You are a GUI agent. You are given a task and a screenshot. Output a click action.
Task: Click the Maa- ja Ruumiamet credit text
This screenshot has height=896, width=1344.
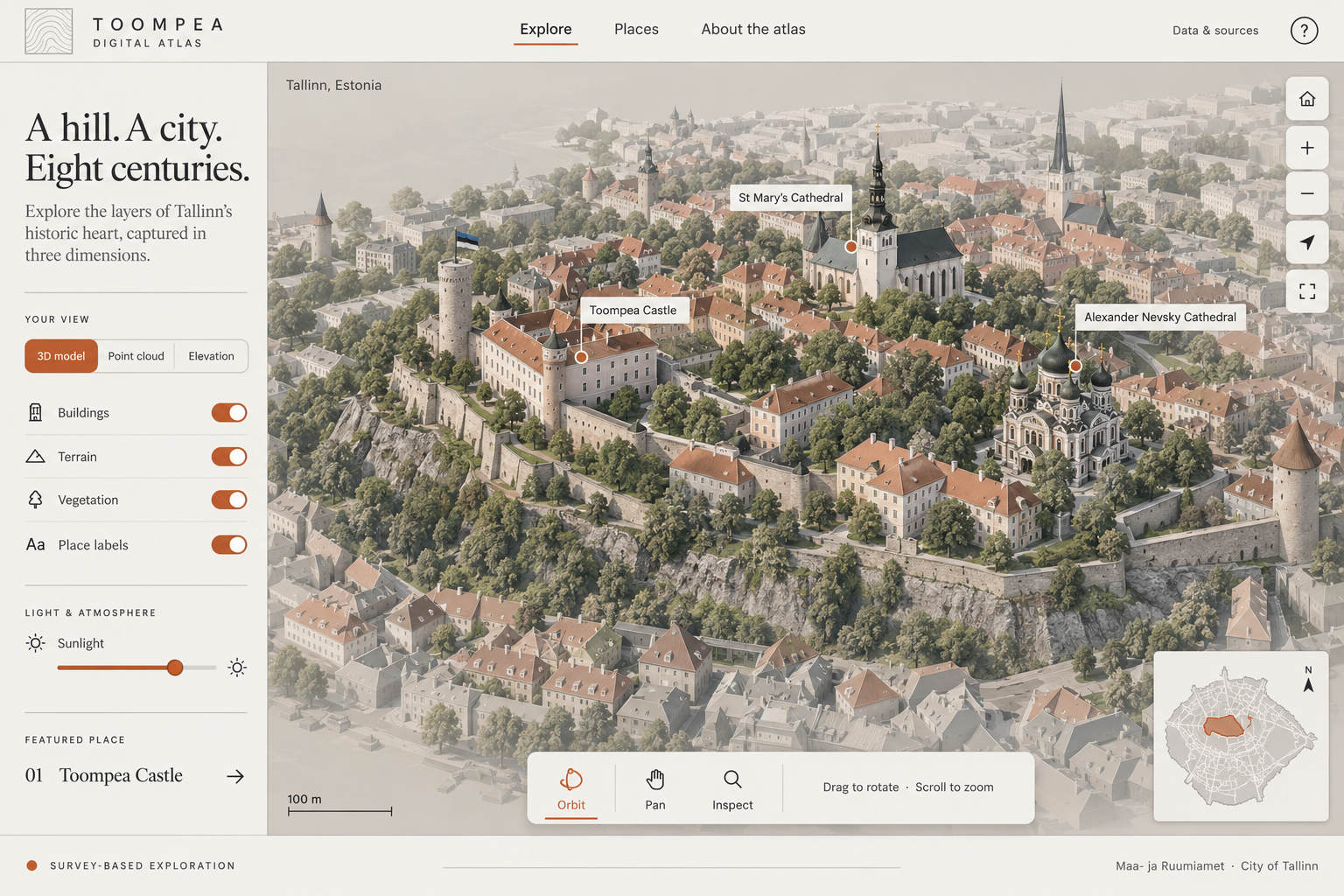click(1170, 866)
